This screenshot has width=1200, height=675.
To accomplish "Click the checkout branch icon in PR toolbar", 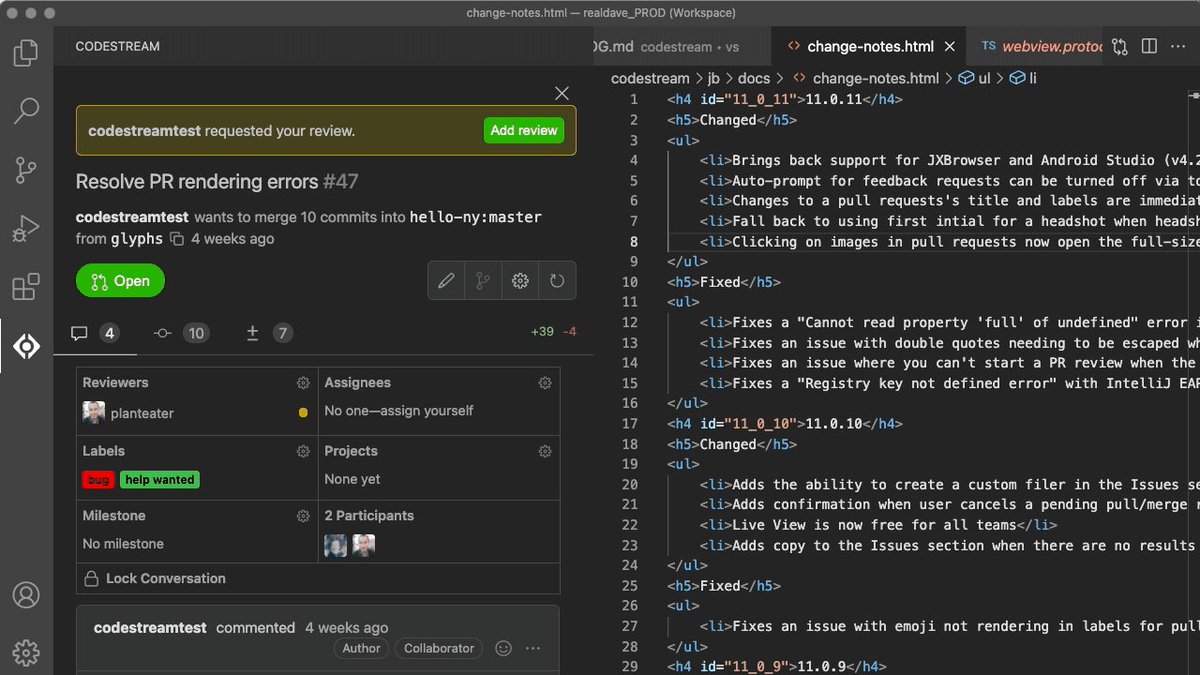I will coord(483,281).
